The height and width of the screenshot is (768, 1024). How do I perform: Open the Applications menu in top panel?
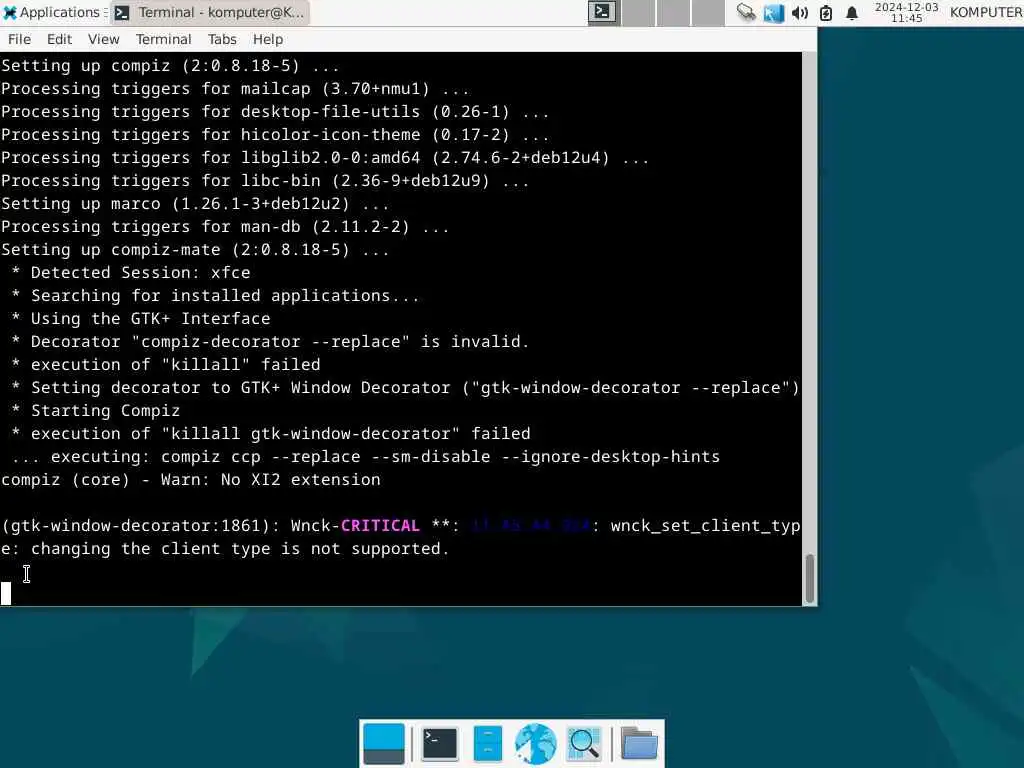[54, 12]
